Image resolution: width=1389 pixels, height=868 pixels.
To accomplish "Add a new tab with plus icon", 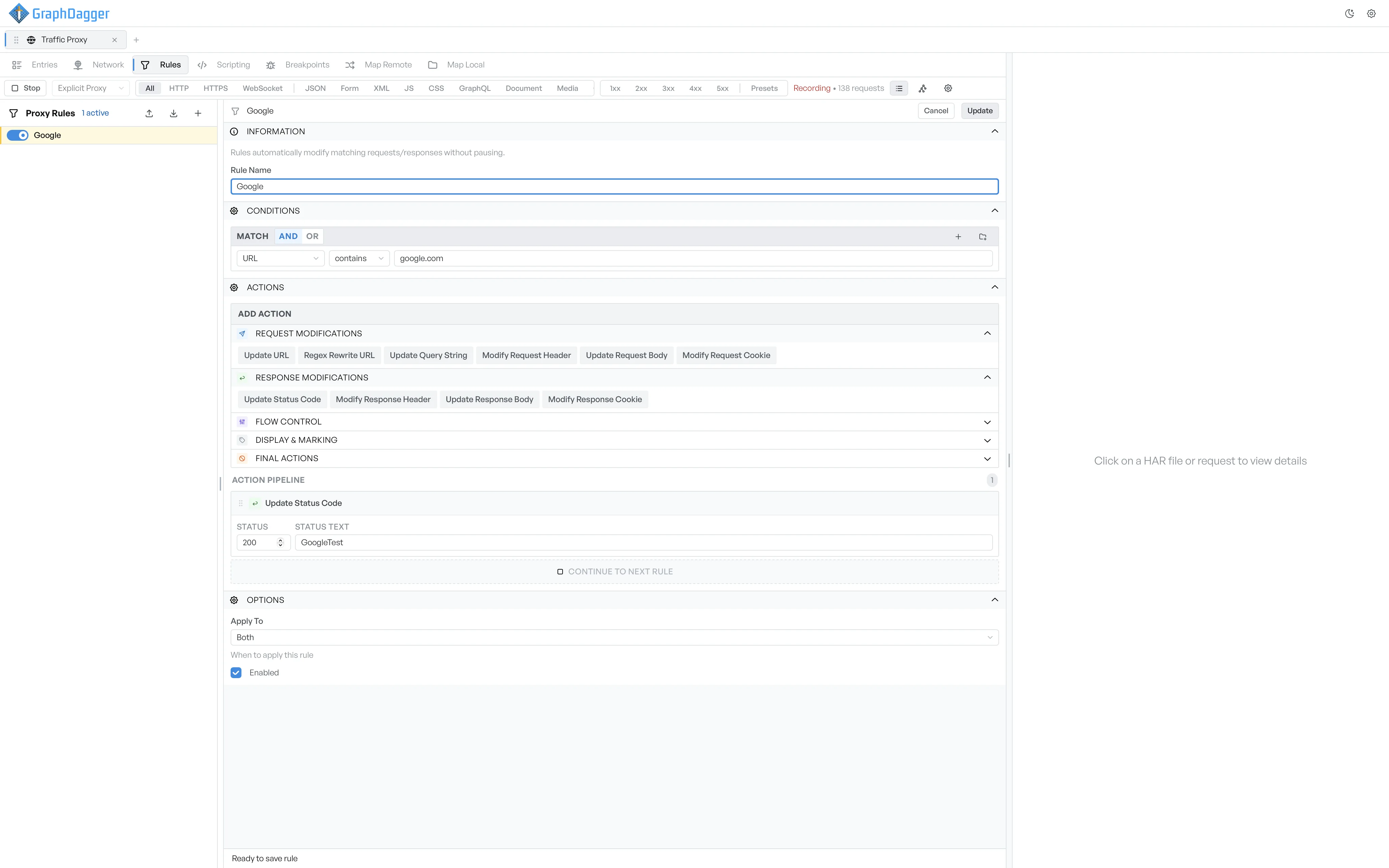I will point(136,40).
